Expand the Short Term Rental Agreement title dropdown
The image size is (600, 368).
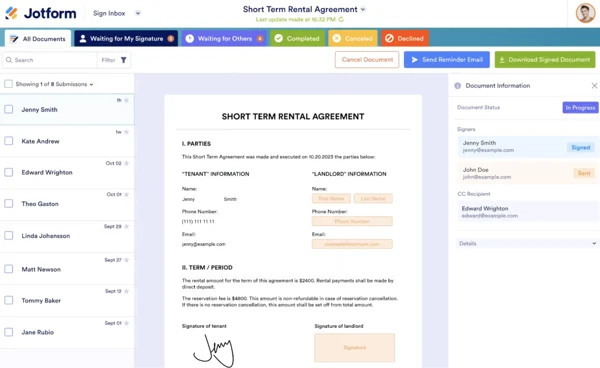363,9
